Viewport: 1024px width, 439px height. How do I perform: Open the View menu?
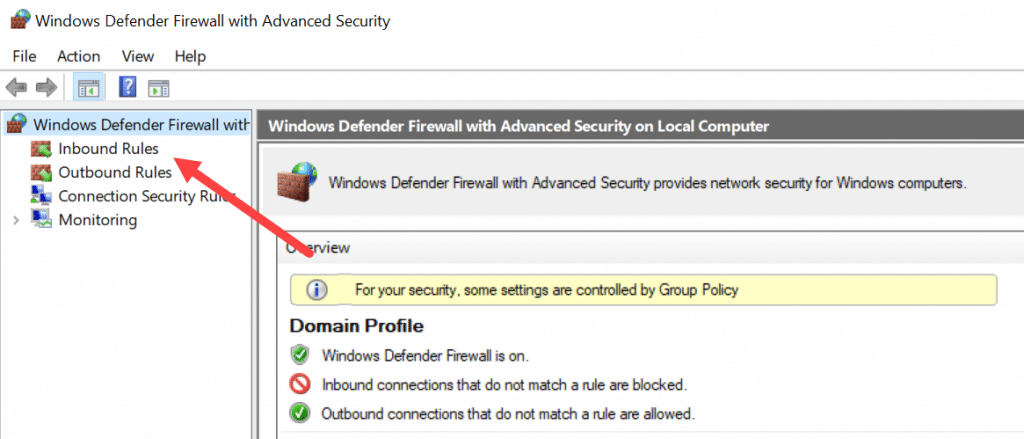tap(137, 56)
